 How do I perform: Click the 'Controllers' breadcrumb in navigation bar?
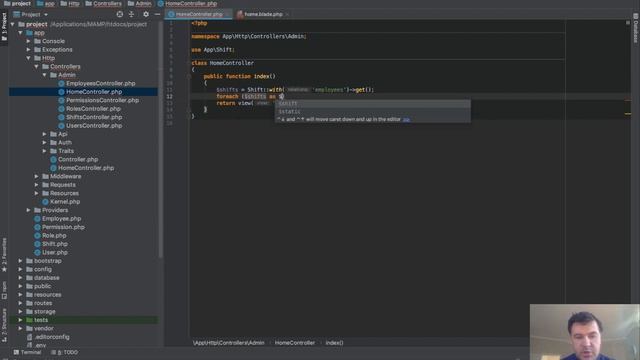point(103,3)
